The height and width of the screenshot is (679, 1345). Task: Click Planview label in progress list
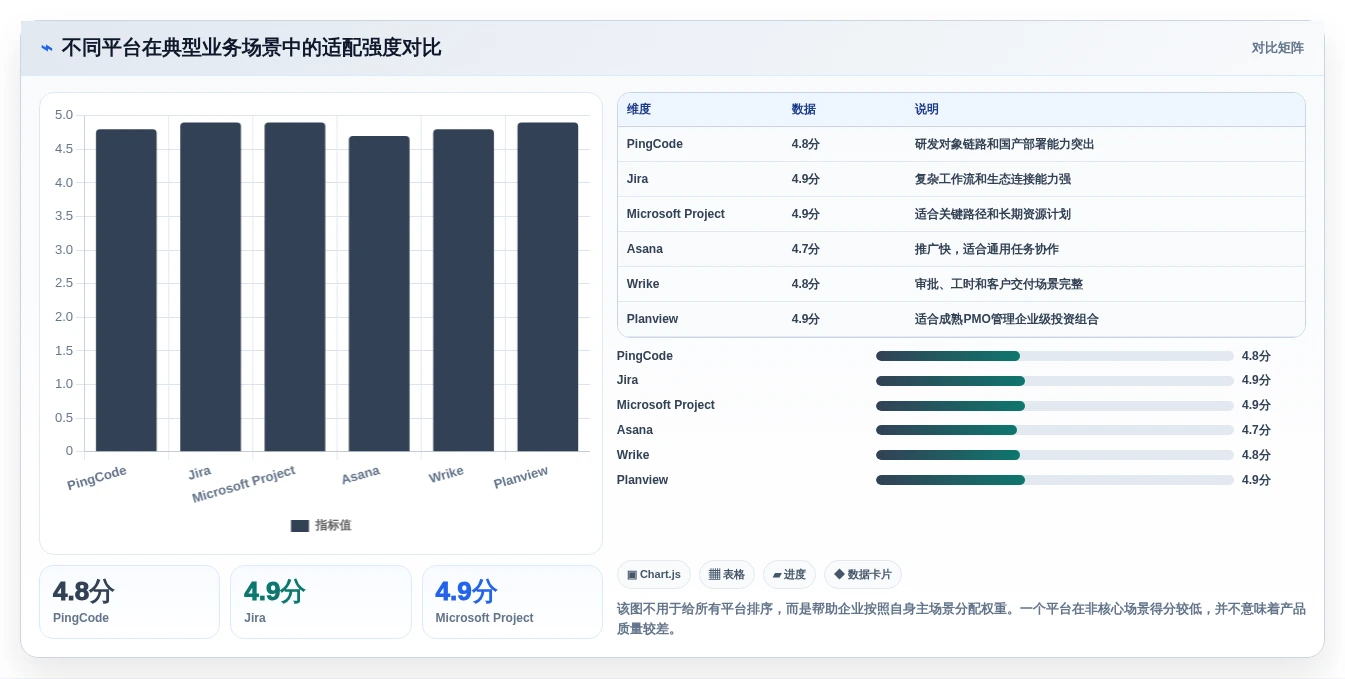pos(642,480)
